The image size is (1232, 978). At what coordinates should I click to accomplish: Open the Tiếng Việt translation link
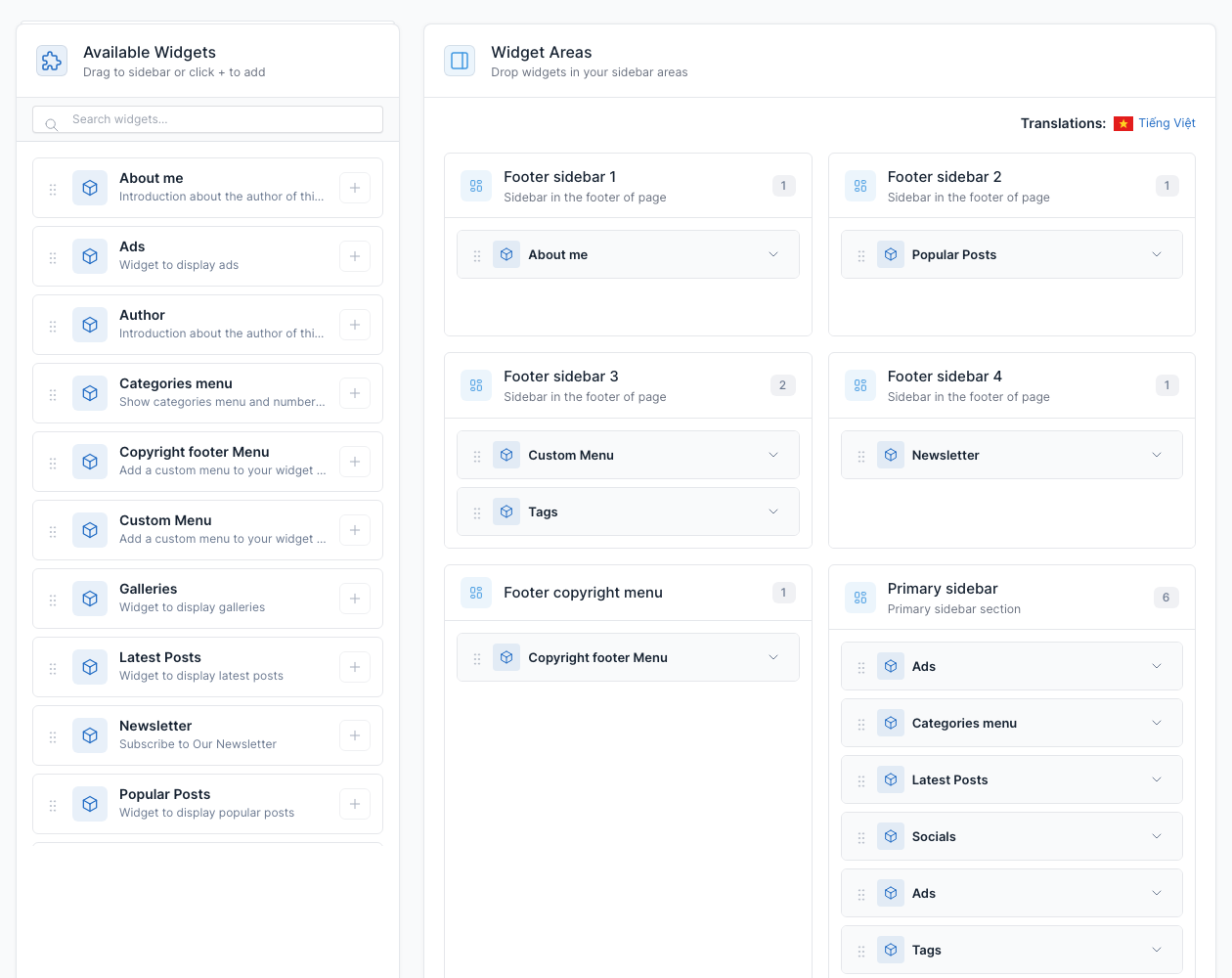(1166, 123)
